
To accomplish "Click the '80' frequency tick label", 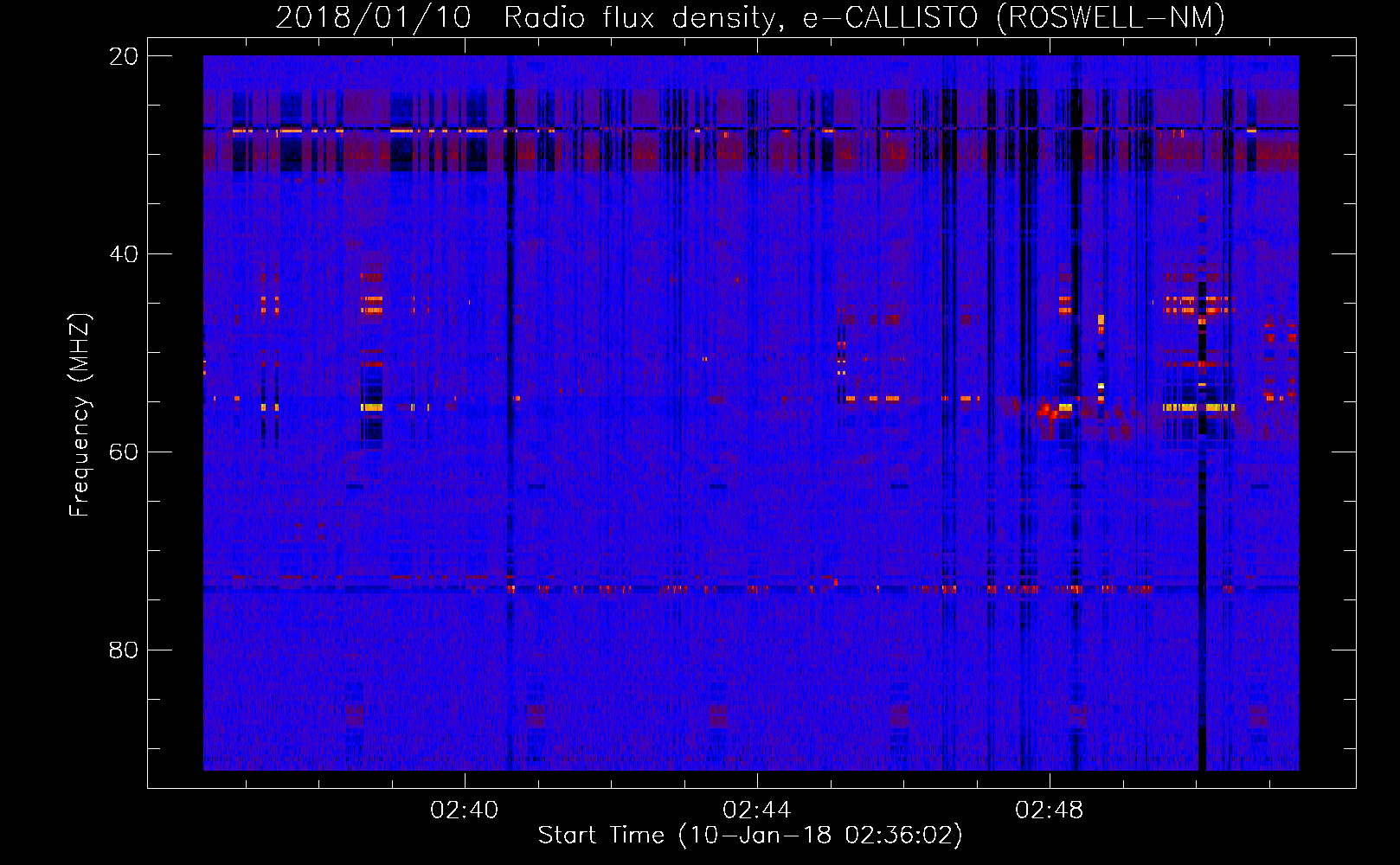I will coord(124,650).
